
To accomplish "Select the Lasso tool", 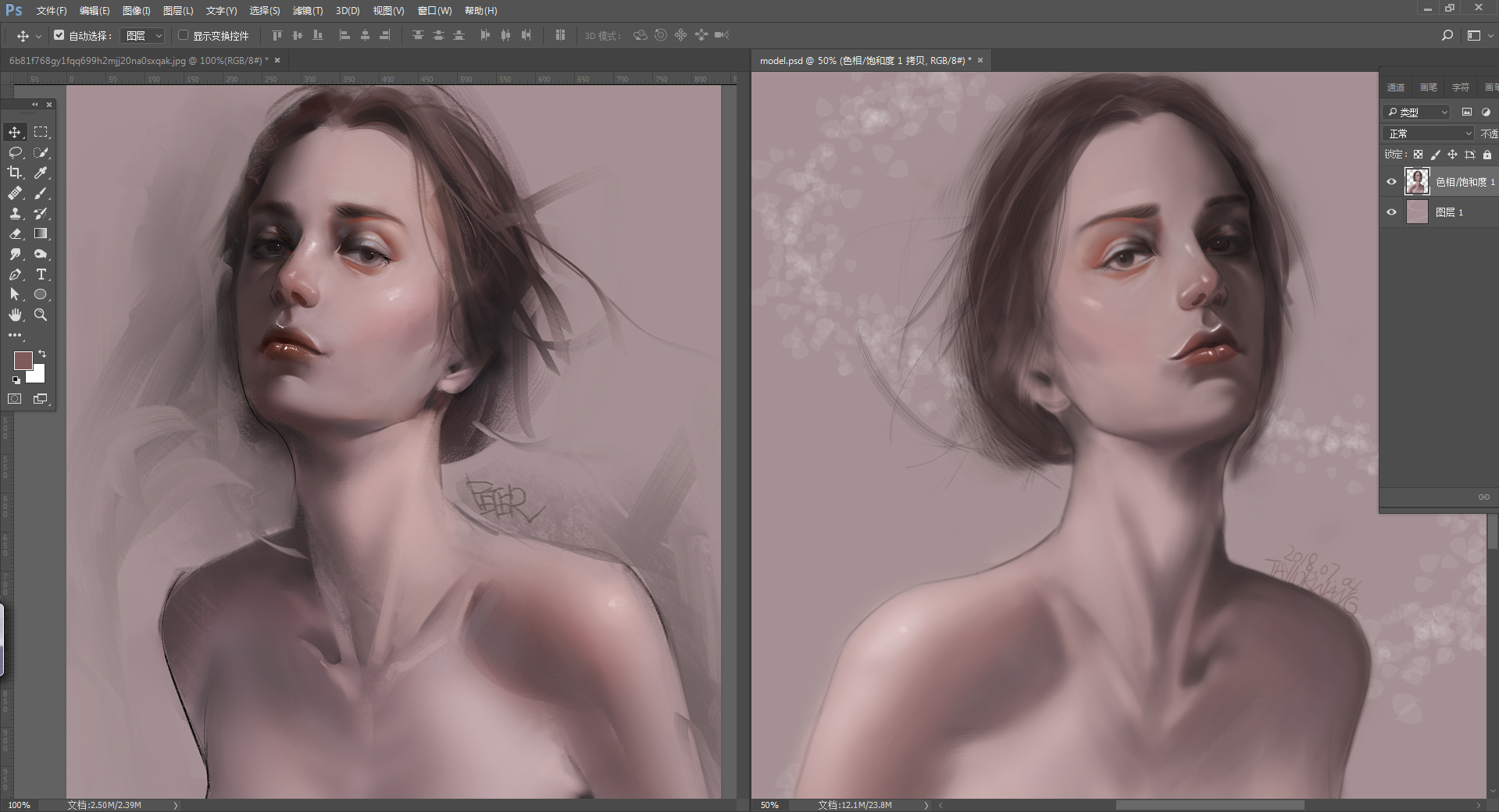I will 15,152.
